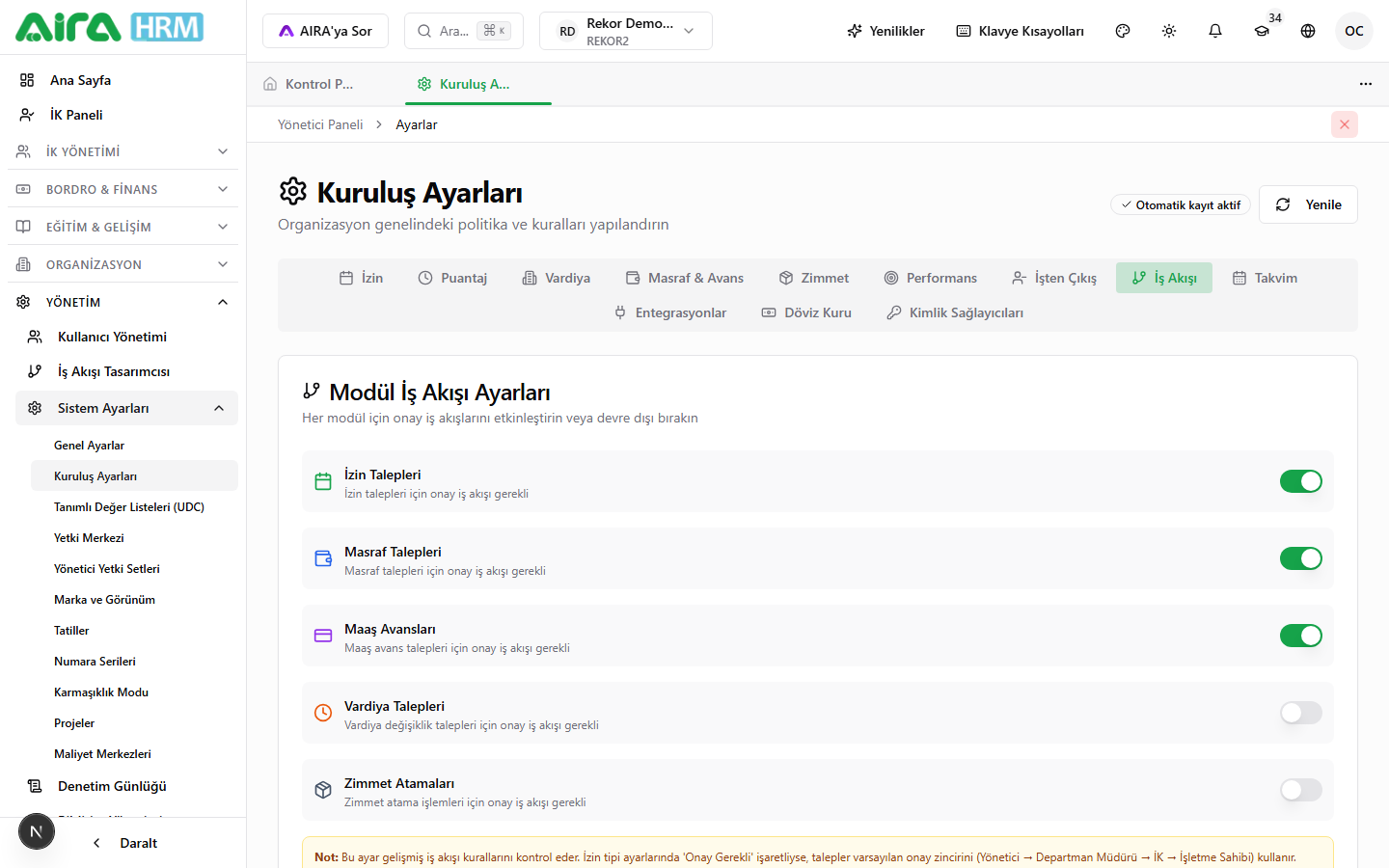This screenshot has width=1389, height=868.
Task: Expand ORGANİZASYON section
Action: pyautogui.click(x=123, y=264)
